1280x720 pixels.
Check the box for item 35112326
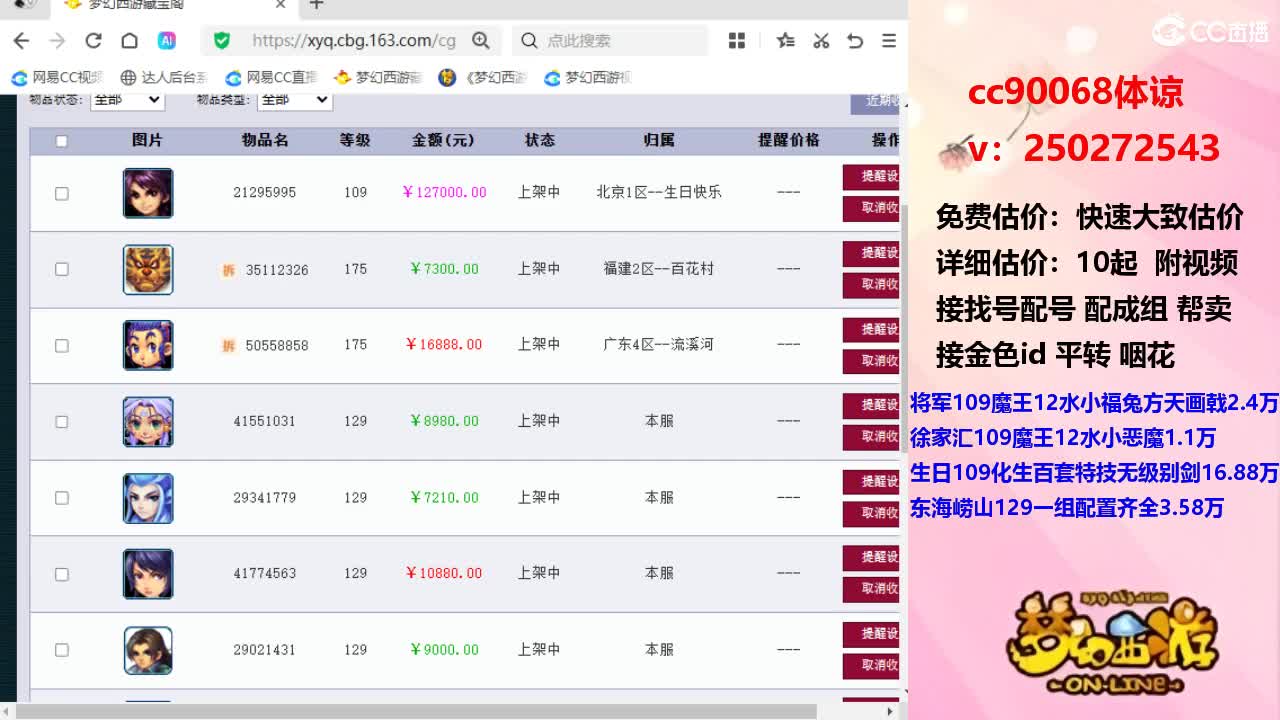point(61,269)
